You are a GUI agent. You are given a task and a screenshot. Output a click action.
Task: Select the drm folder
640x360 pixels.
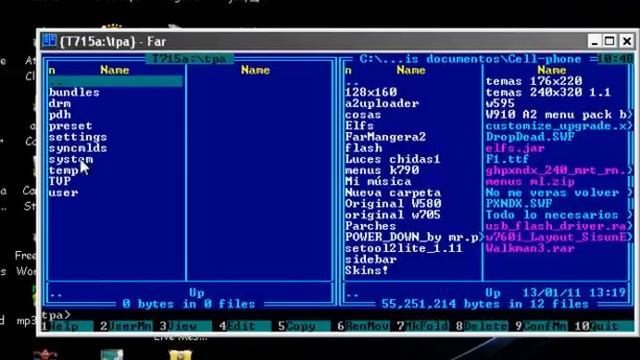[x=60, y=104]
